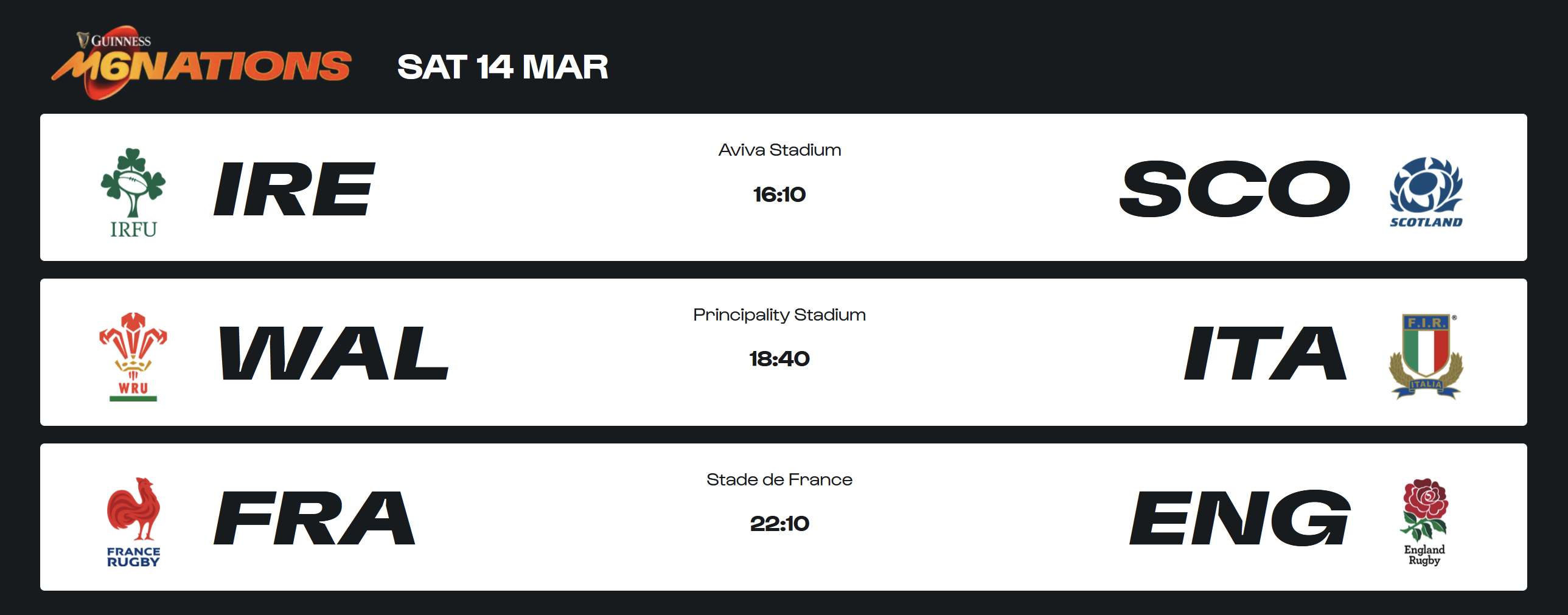The height and width of the screenshot is (615, 1568).
Task: Select the FRA team name
Action: (315, 518)
